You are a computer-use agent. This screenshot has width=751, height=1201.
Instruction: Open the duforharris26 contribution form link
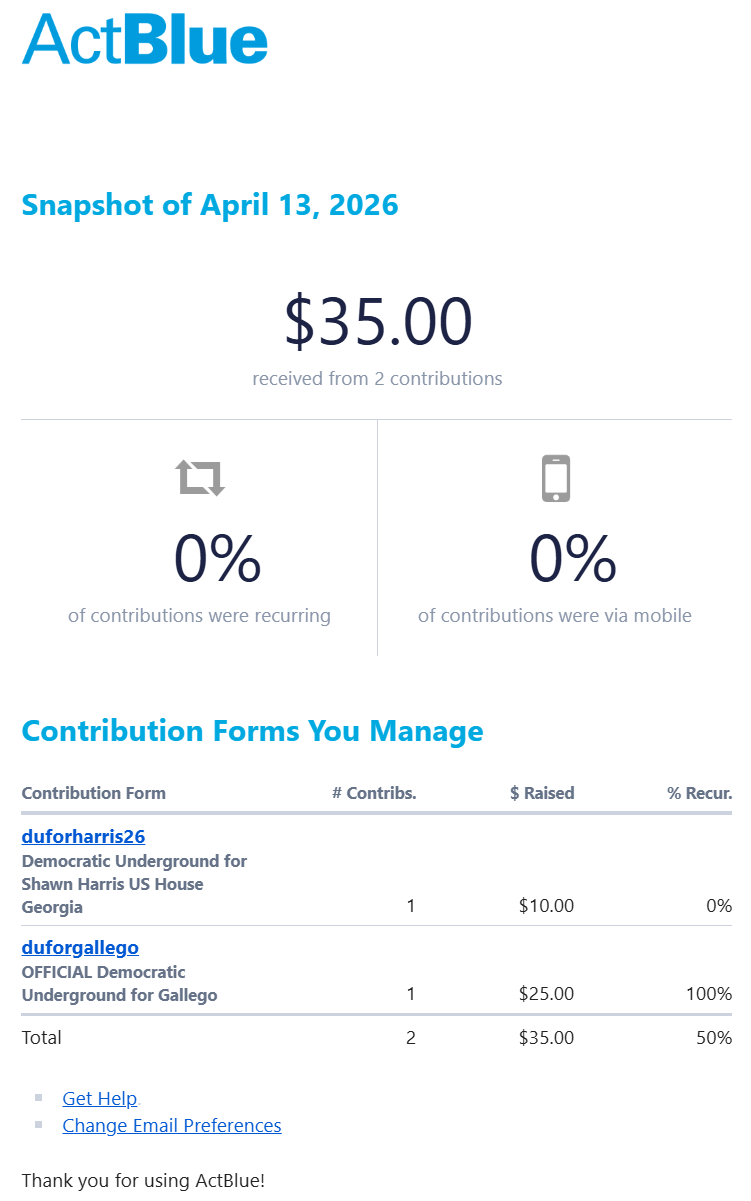pyautogui.click(x=83, y=837)
